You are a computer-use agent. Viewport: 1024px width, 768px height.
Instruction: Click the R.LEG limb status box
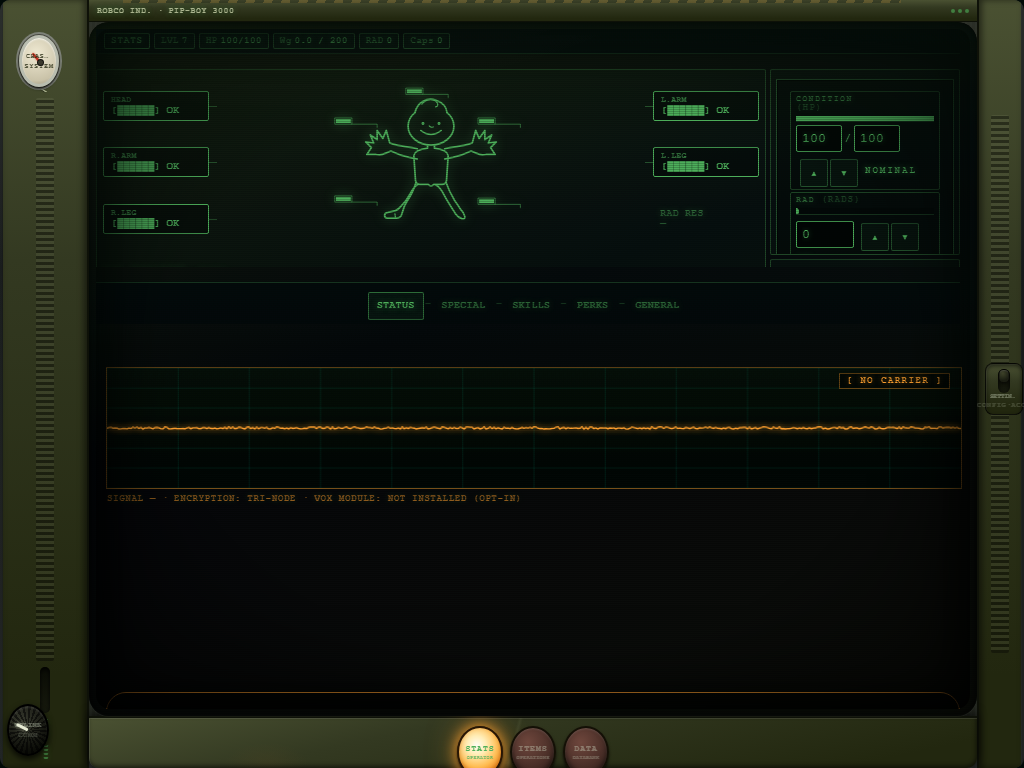[156, 219]
